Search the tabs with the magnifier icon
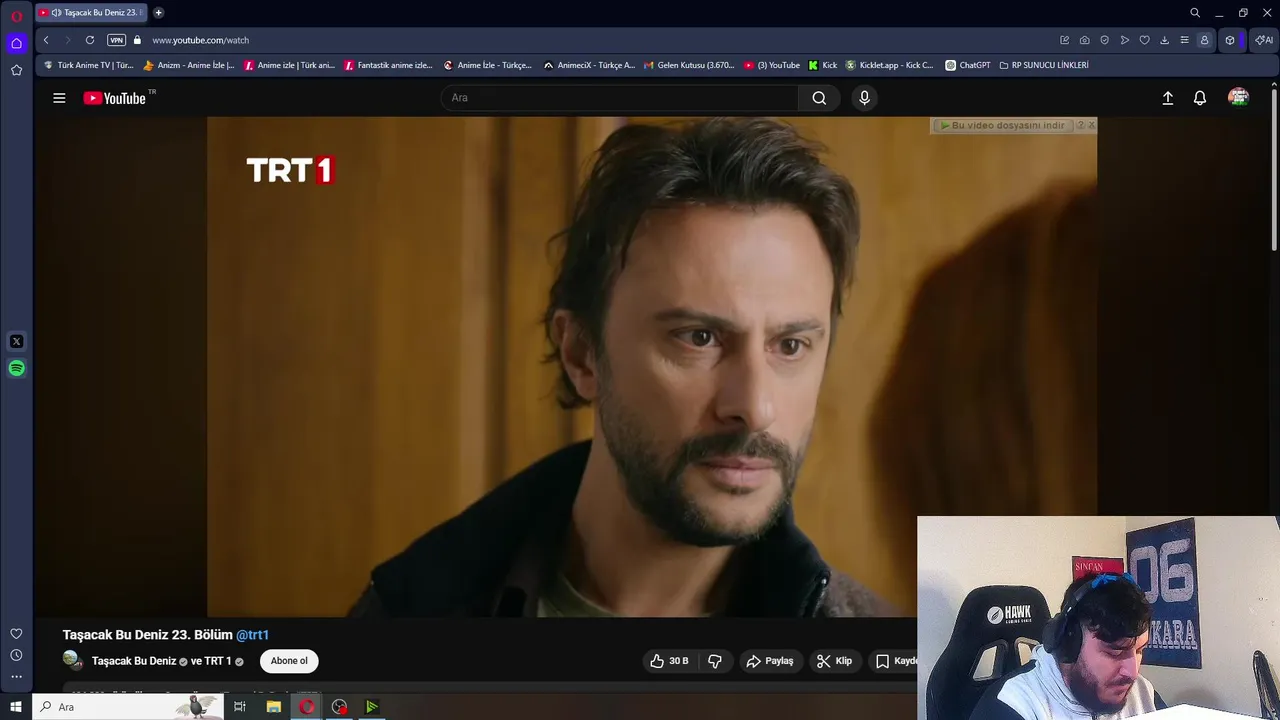The height and width of the screenshot is (720, 1280). [1195, 13]
